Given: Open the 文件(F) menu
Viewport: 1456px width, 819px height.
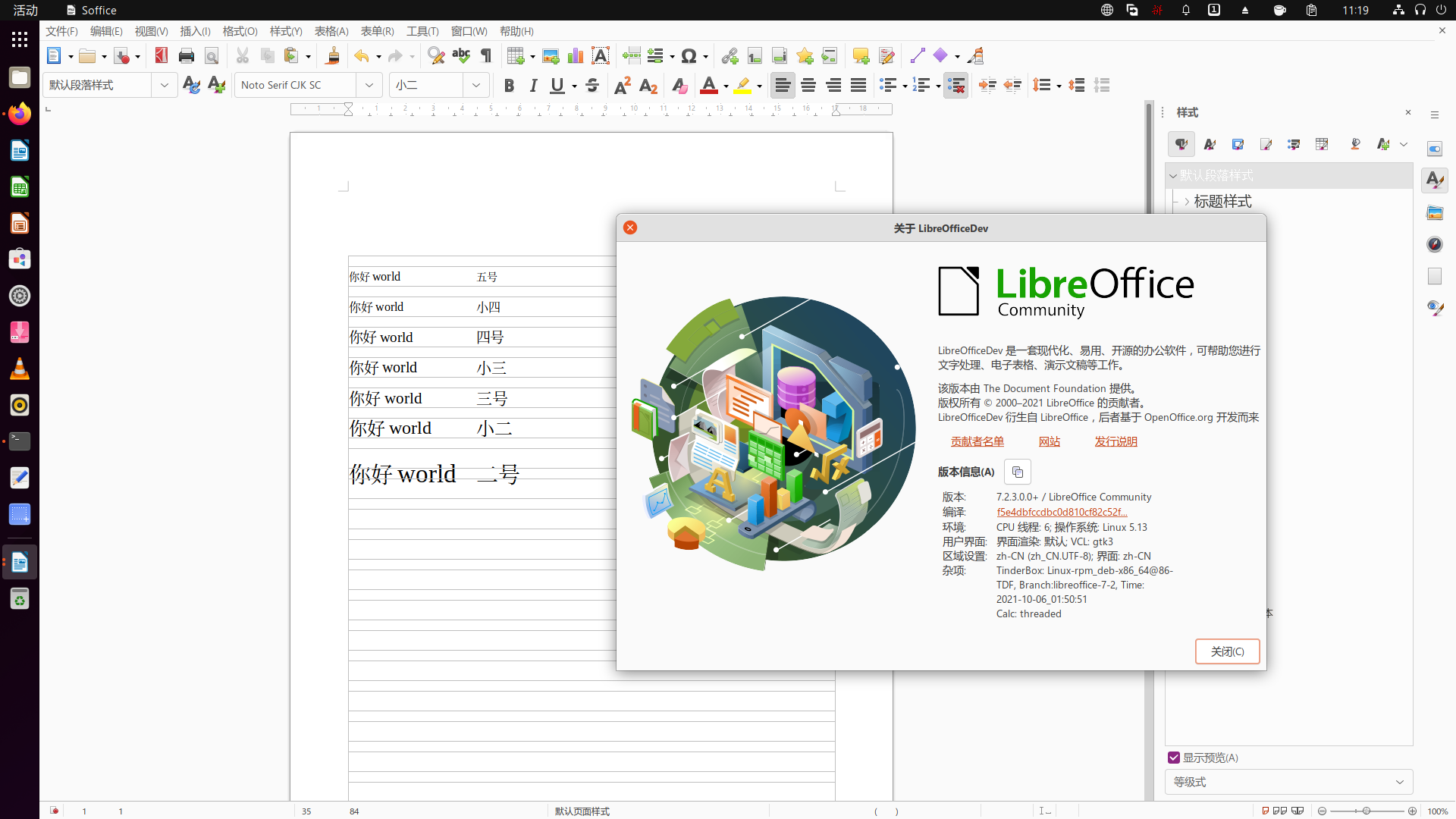Looking at the screenshot, I should pyautogui.click(x=61, y=31).
